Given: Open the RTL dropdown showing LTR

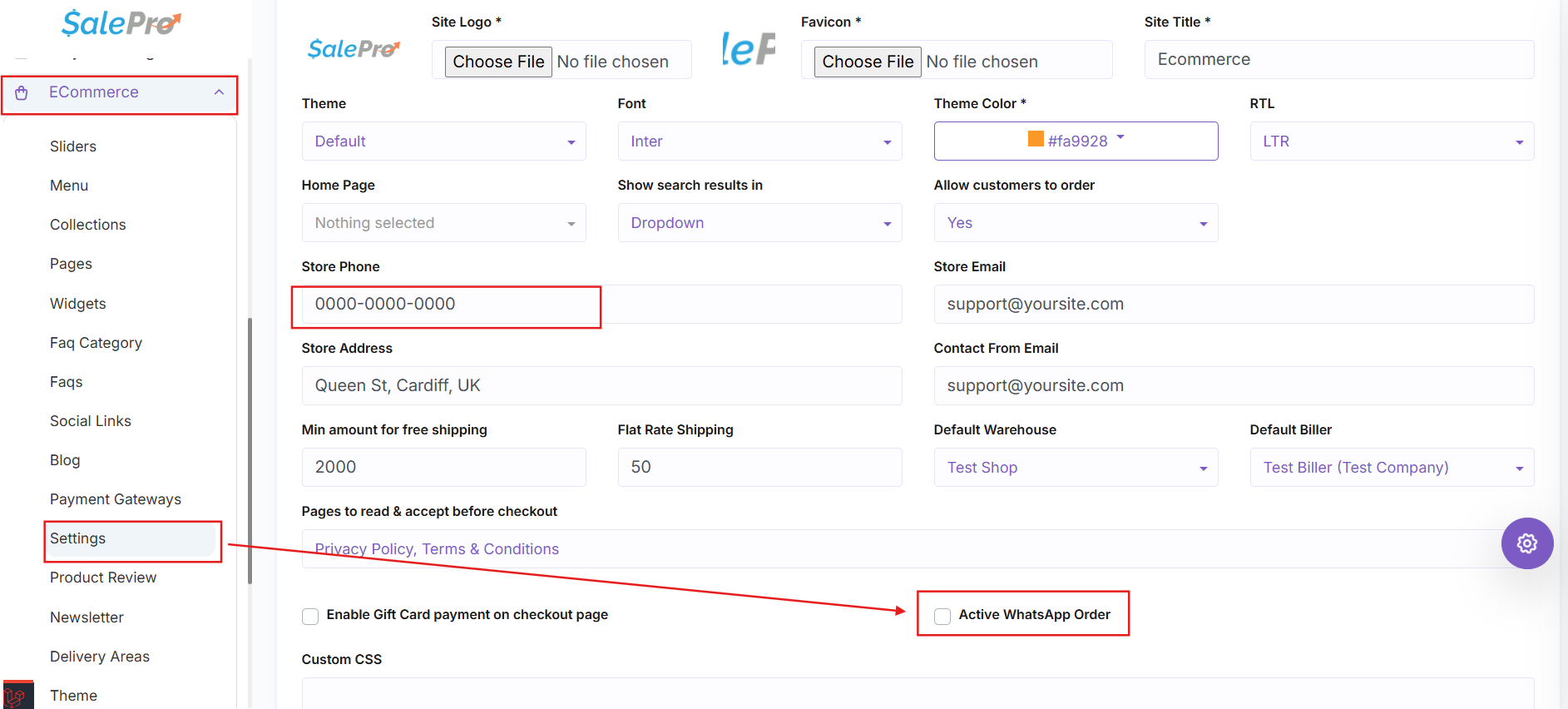Looking at the screenshot, I should point(1392,141).
